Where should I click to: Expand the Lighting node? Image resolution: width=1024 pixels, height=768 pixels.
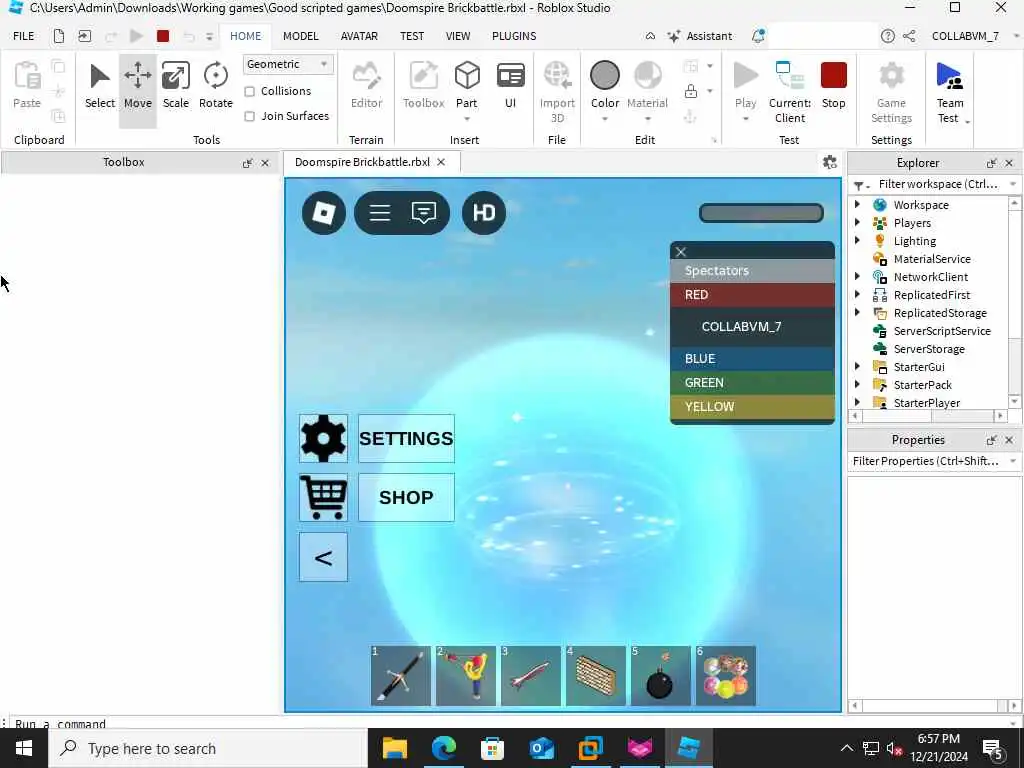pyautogui.click(x=857, y=240)
